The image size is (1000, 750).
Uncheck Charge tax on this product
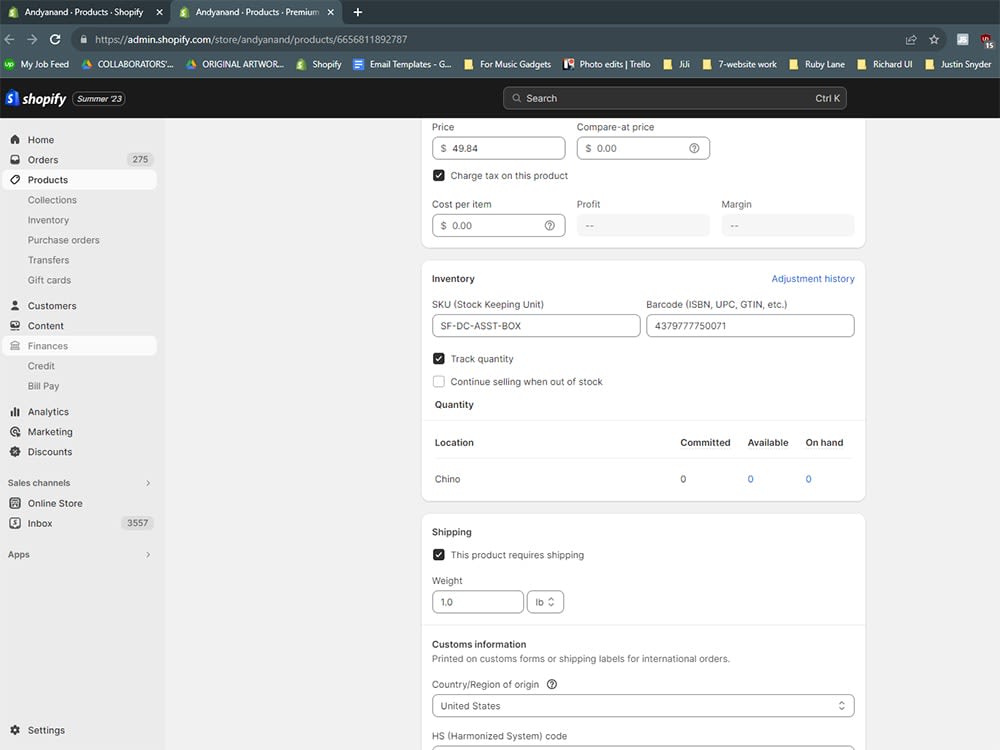[439, 175]
